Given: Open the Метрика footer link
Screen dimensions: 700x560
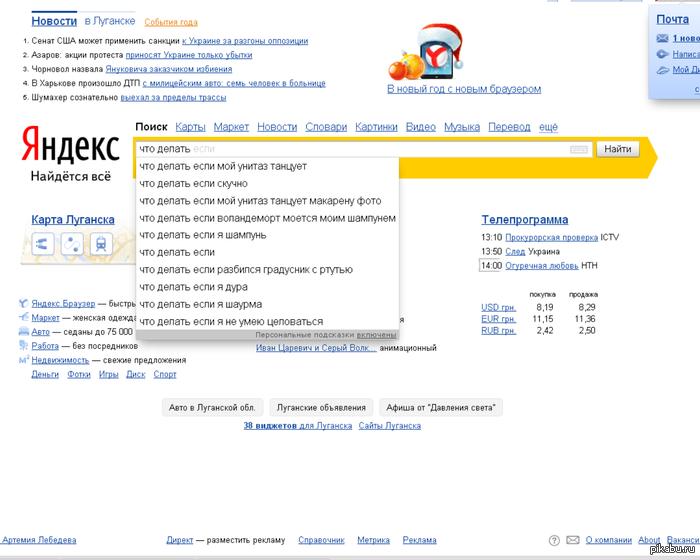Looking at the screenshot, I should 373,540.
